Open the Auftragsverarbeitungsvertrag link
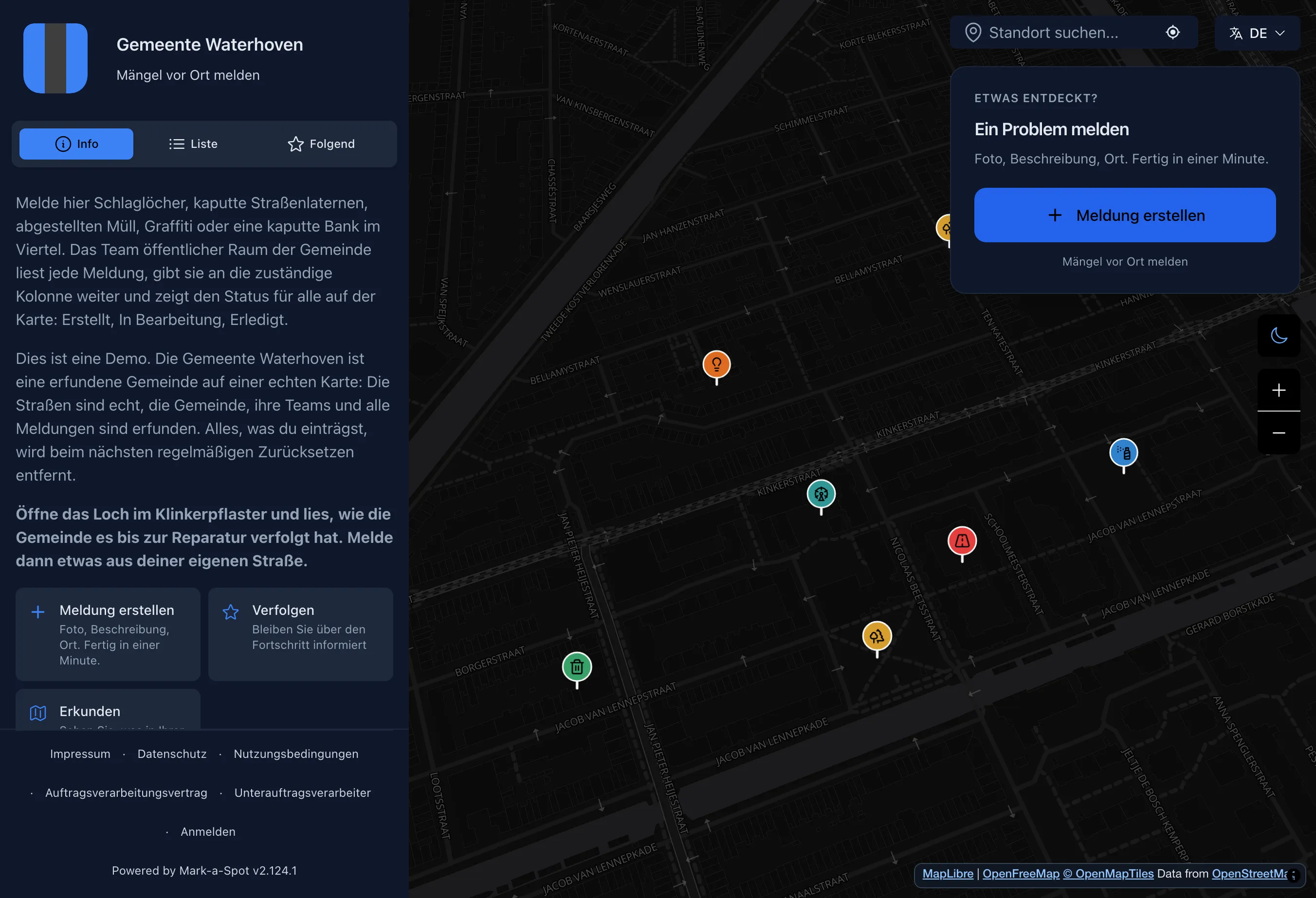This screenshot has width=1316, height=898. click(x=126, y=793)
